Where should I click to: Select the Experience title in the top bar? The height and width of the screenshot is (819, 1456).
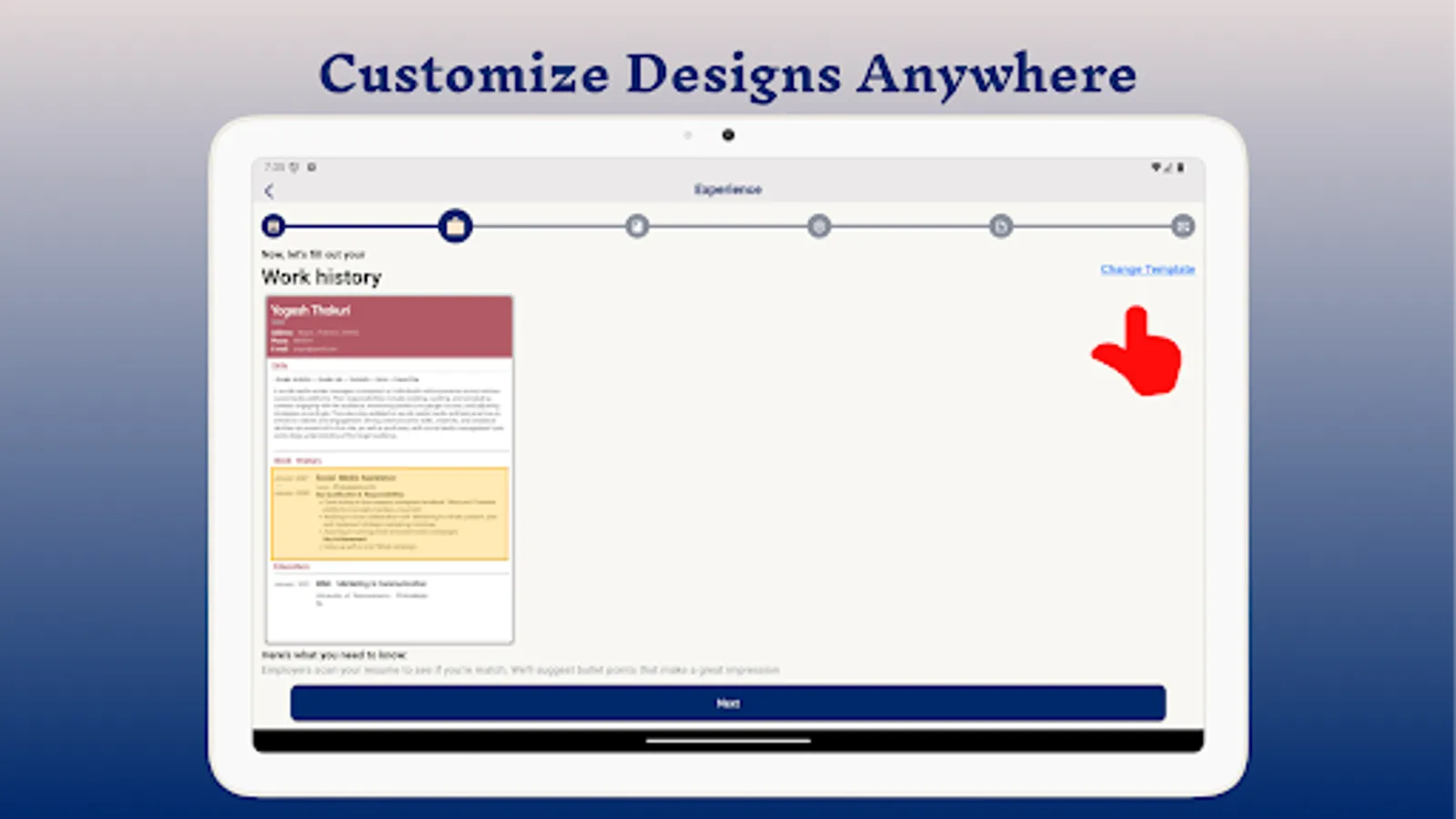pos(728,190)
